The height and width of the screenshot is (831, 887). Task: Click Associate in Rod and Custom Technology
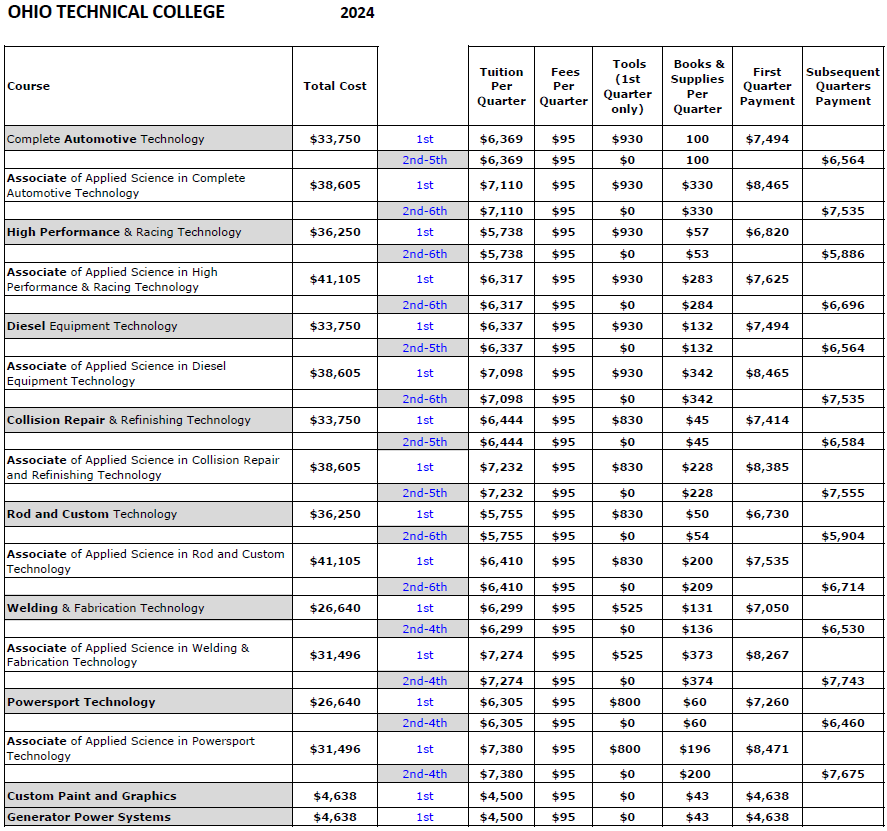point(146,561)
